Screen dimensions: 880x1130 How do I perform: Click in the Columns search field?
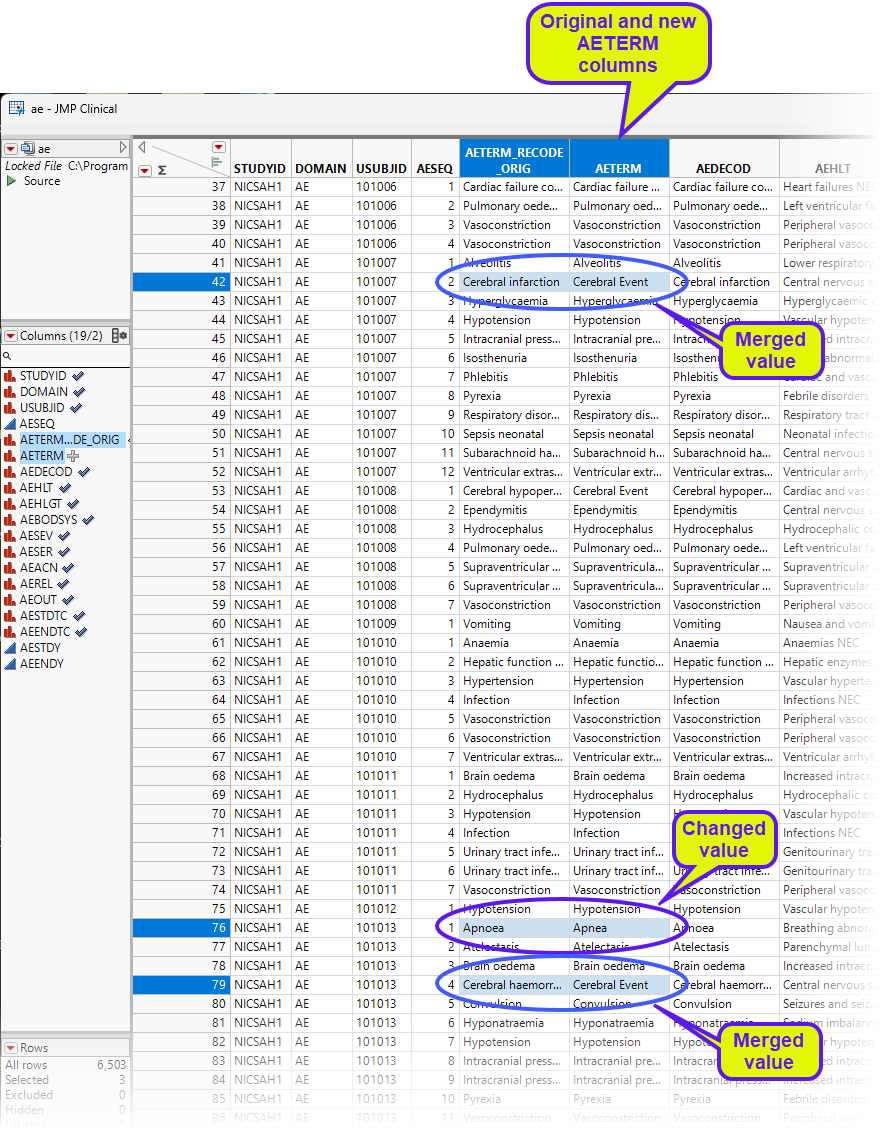(65, 355)
